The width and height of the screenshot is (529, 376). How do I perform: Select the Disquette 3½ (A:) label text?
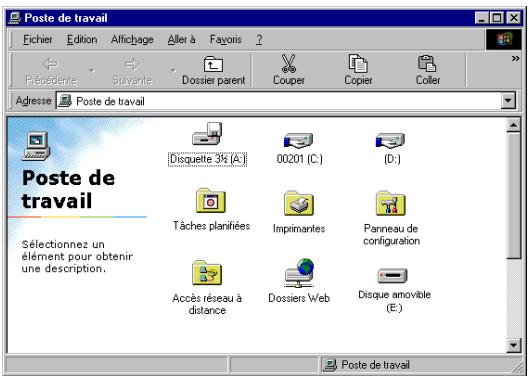point(207,159)
